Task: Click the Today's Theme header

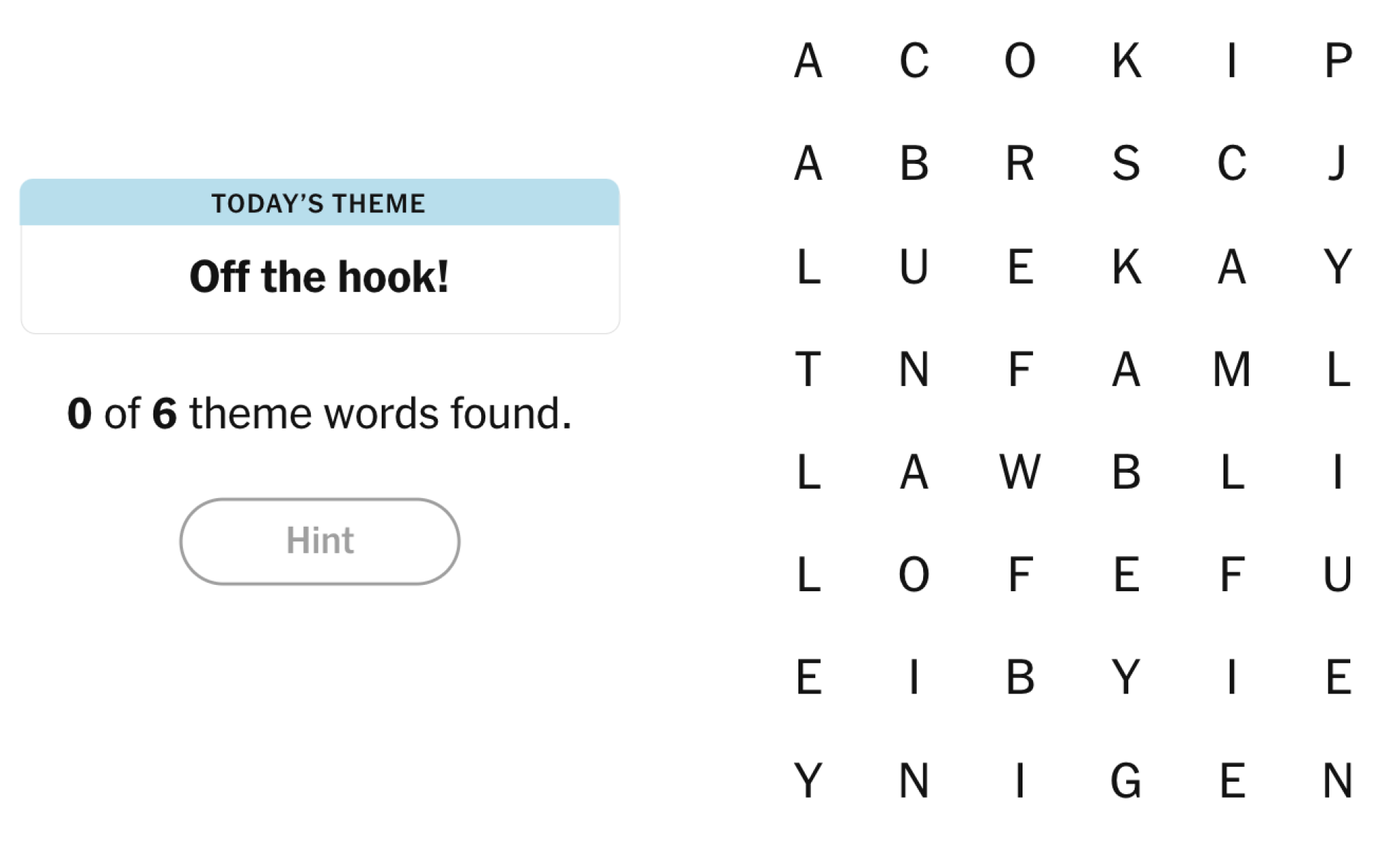Action: point(319,203)
